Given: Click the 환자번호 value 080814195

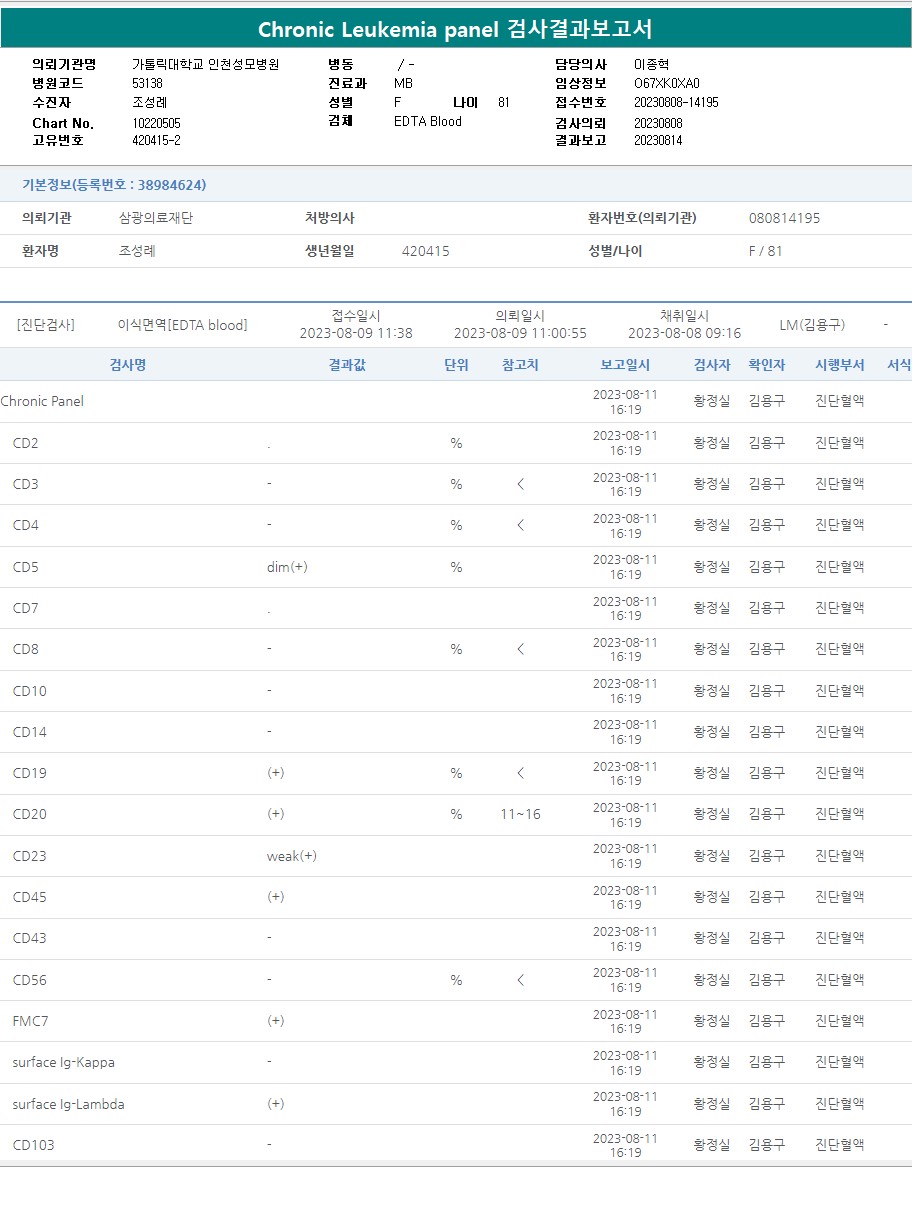Looking at the screenshot, I should point(784,218).
